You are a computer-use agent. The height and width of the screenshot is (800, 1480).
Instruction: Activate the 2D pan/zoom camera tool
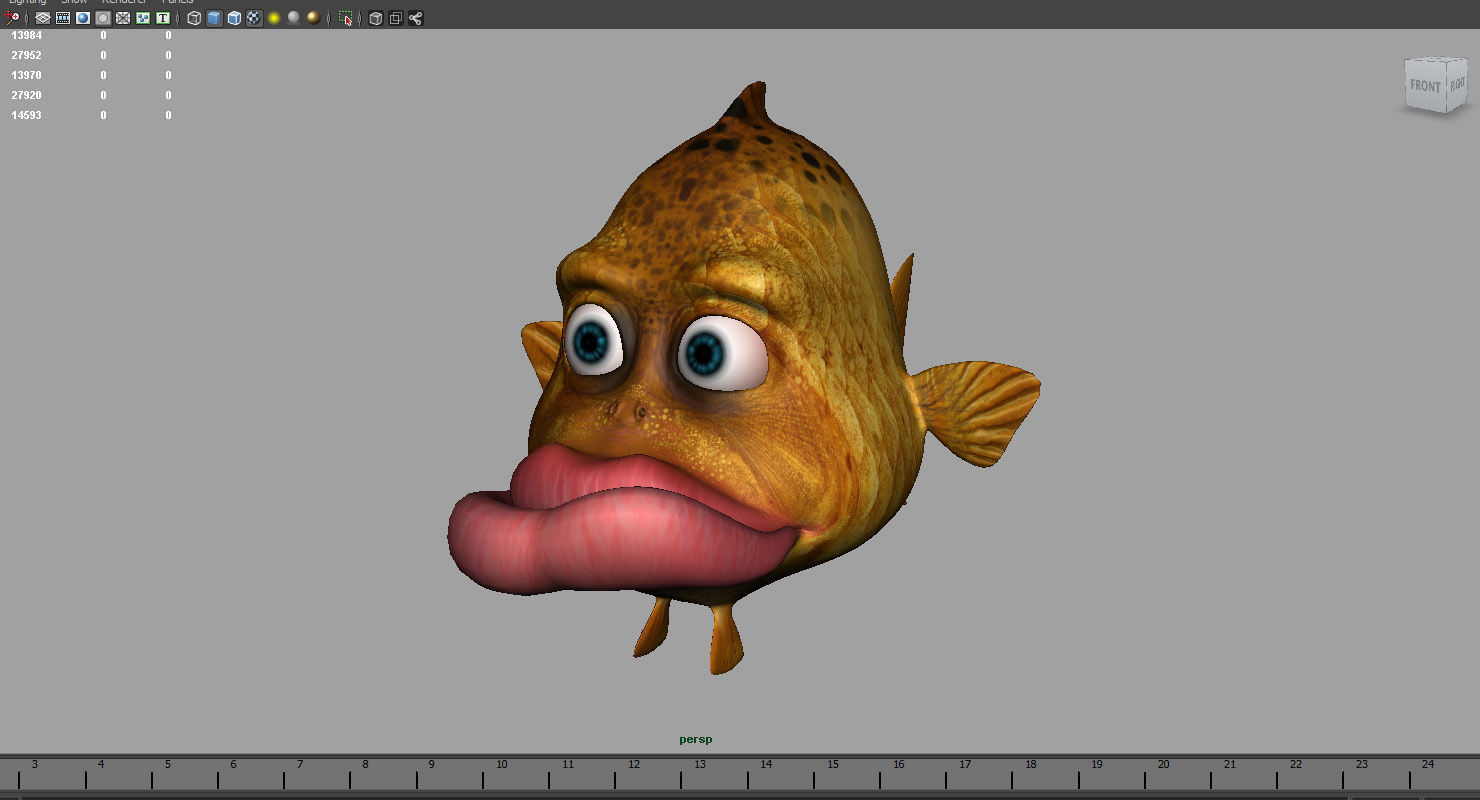[12, 18]
